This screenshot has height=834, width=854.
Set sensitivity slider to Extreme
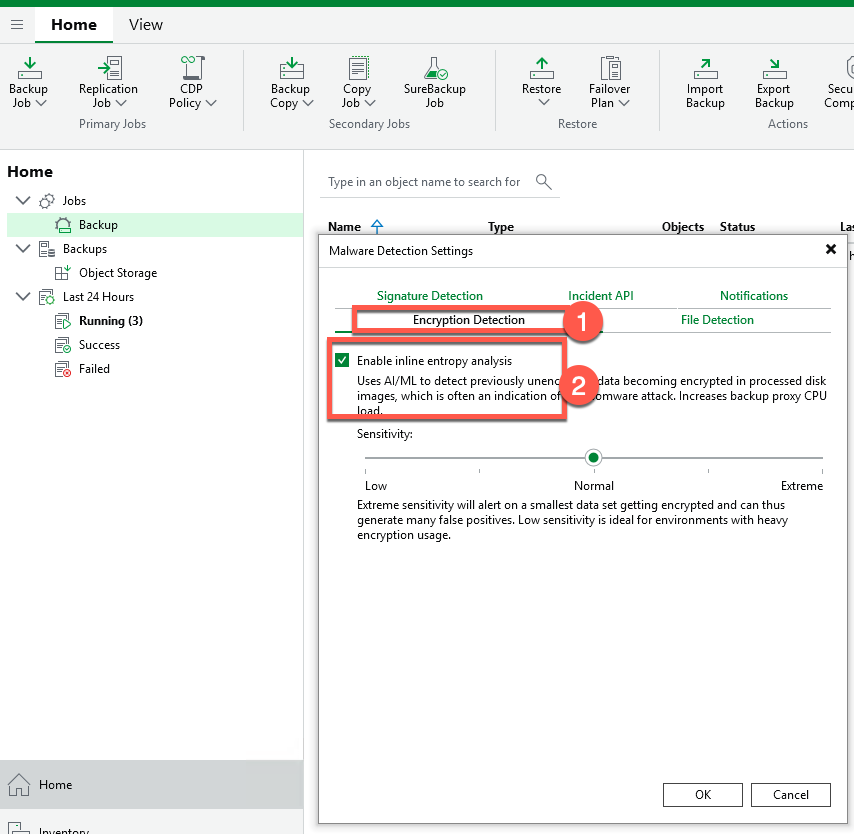(x=821, y=458)
